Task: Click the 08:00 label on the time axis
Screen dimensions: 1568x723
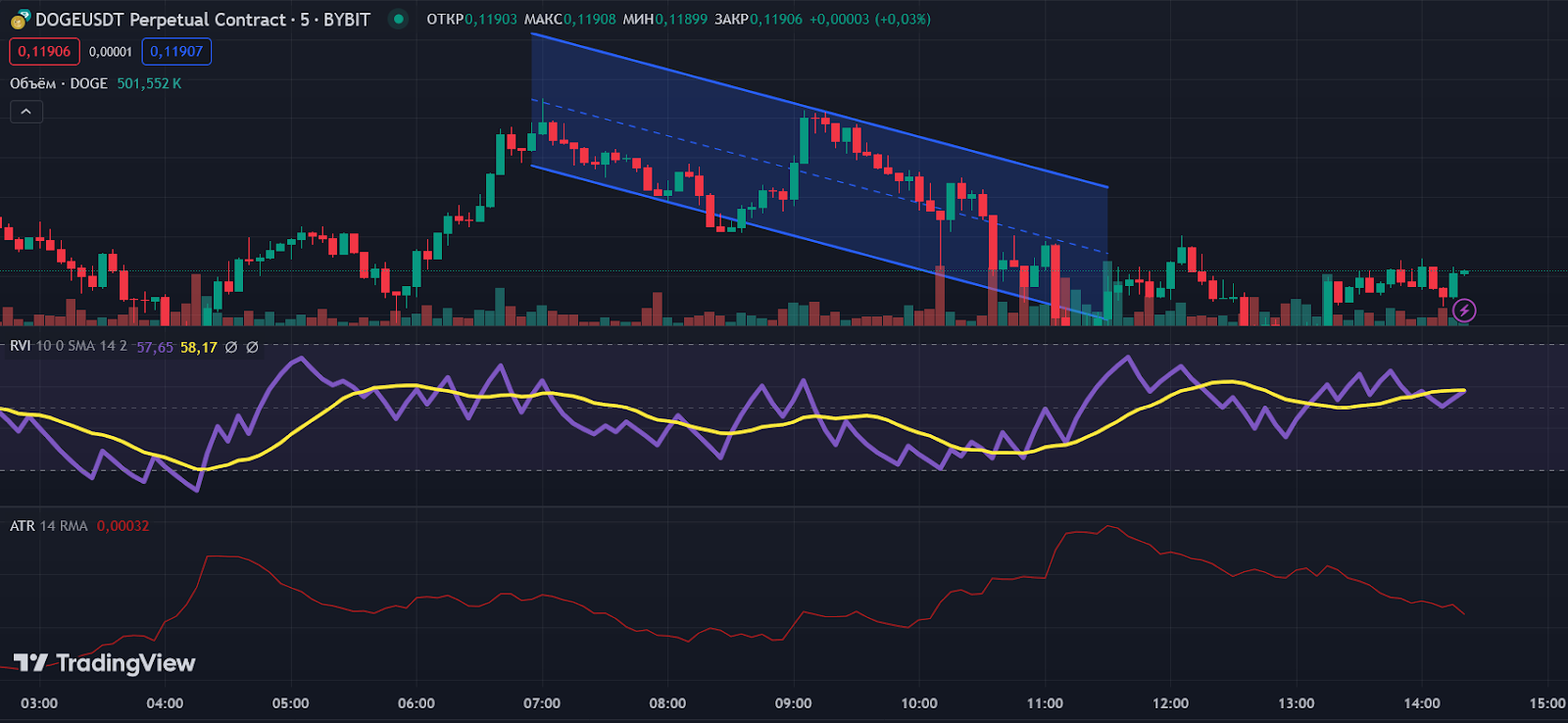Action: click(x=667, y=703)
